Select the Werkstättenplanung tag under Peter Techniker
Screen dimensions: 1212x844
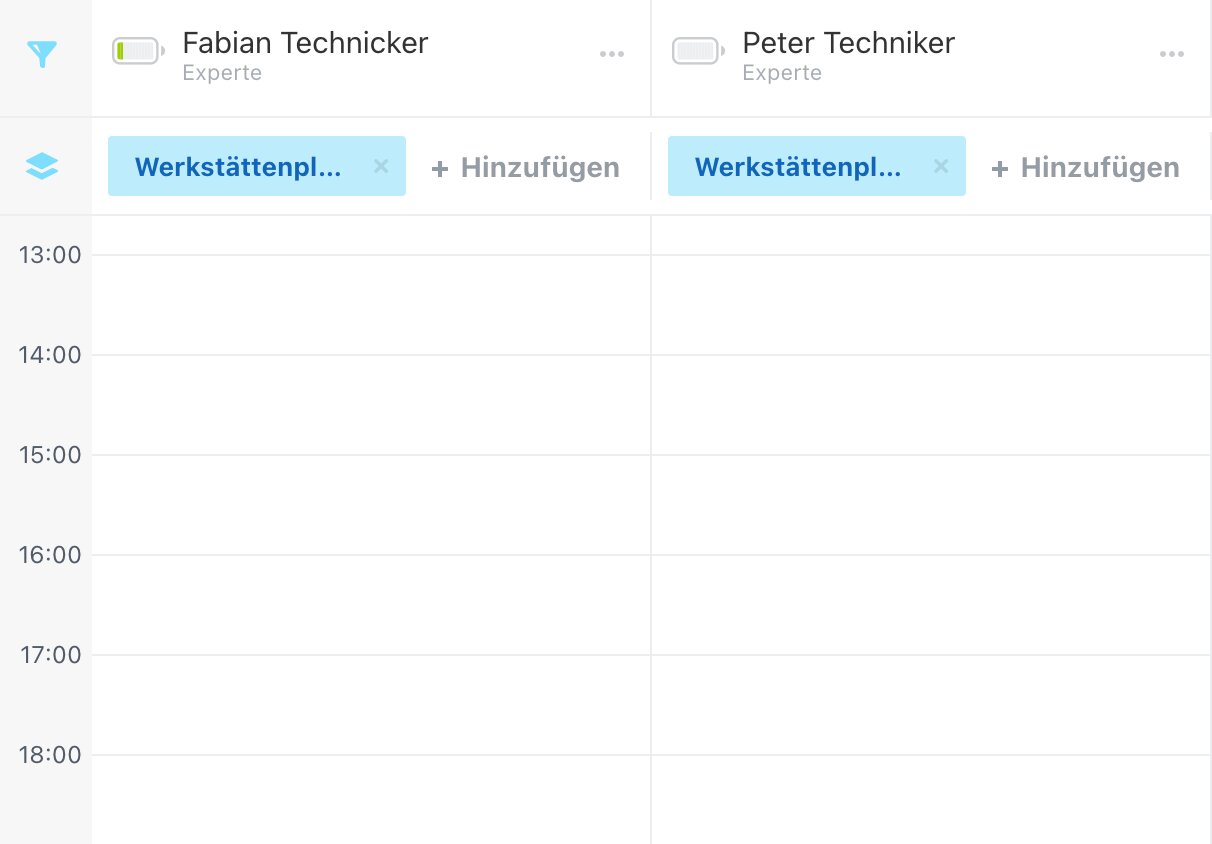[798, 167]
